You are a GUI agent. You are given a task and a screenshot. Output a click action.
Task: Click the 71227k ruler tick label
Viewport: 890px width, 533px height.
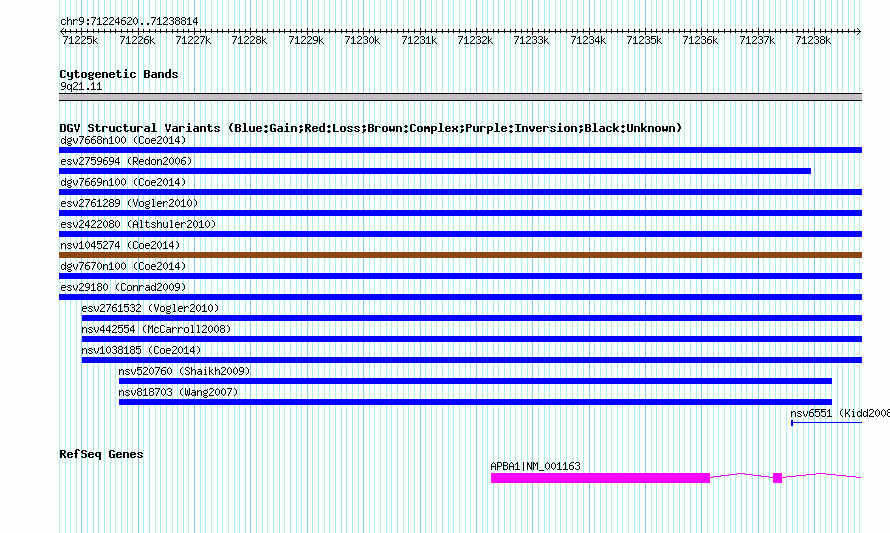[193, 40]
